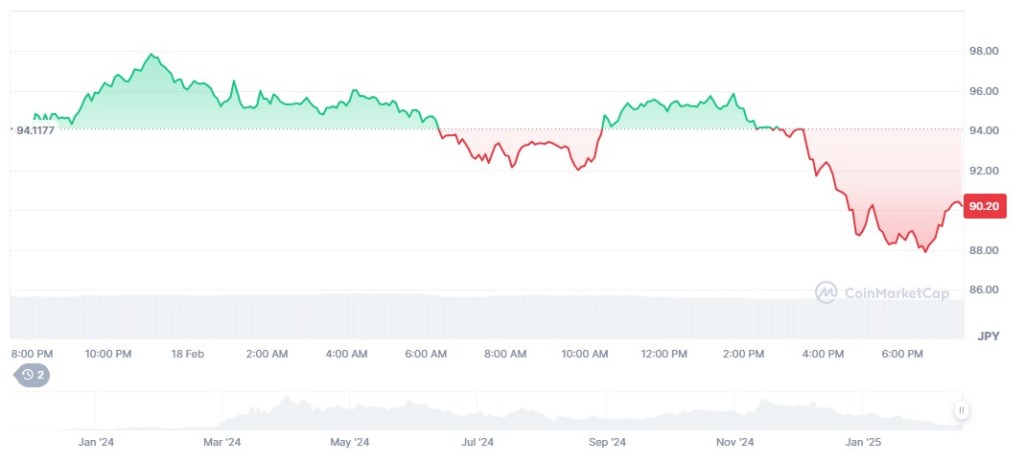
Task: Click the 8:00 PM time axis label
Action: [31, 354]
